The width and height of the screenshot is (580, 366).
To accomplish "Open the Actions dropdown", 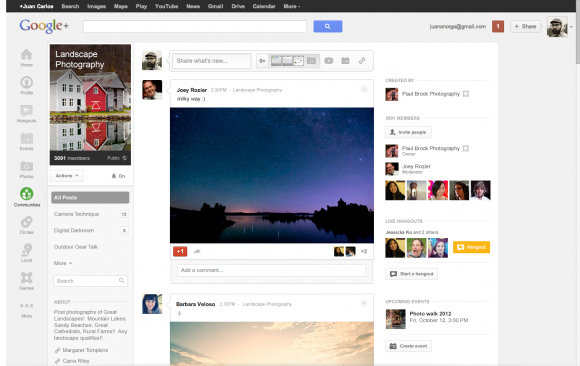I will click(67, 176).
